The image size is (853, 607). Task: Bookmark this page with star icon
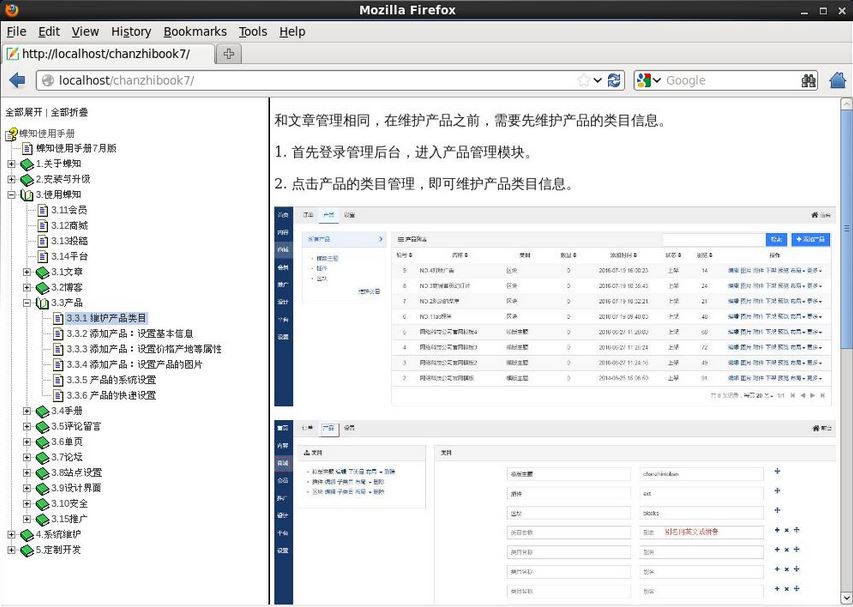[x=583, y=80]
